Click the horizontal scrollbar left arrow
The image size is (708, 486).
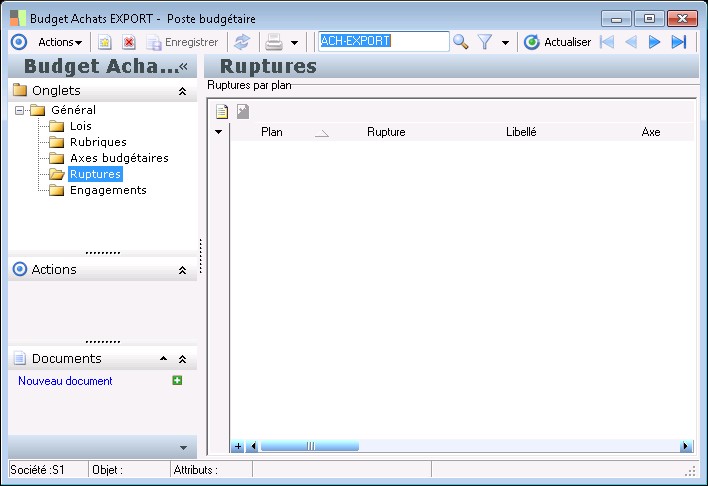[x=253, y=446]
